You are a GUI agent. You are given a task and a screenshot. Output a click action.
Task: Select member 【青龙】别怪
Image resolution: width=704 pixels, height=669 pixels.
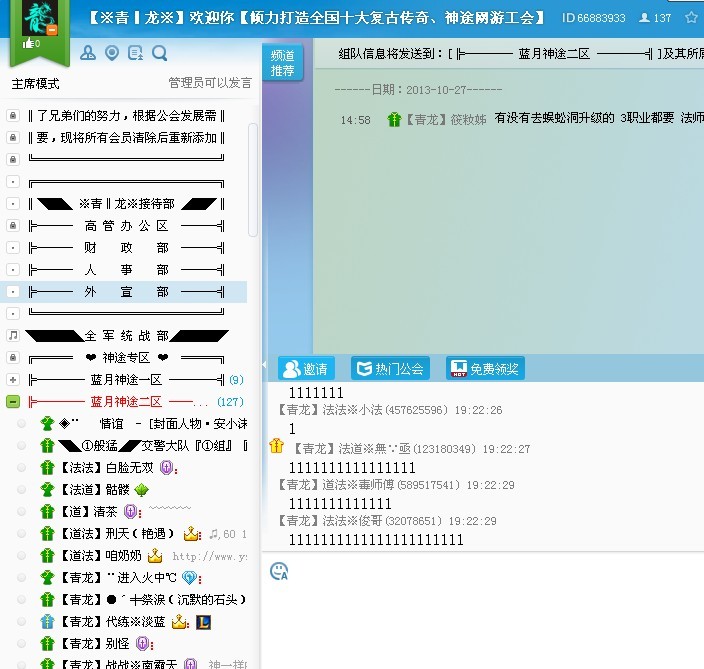95,644
